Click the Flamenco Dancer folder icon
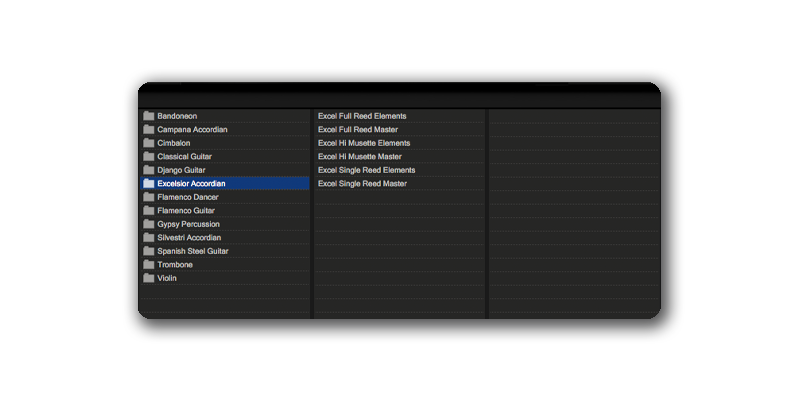This screenshot has height=400, width=800. [148, 197]
